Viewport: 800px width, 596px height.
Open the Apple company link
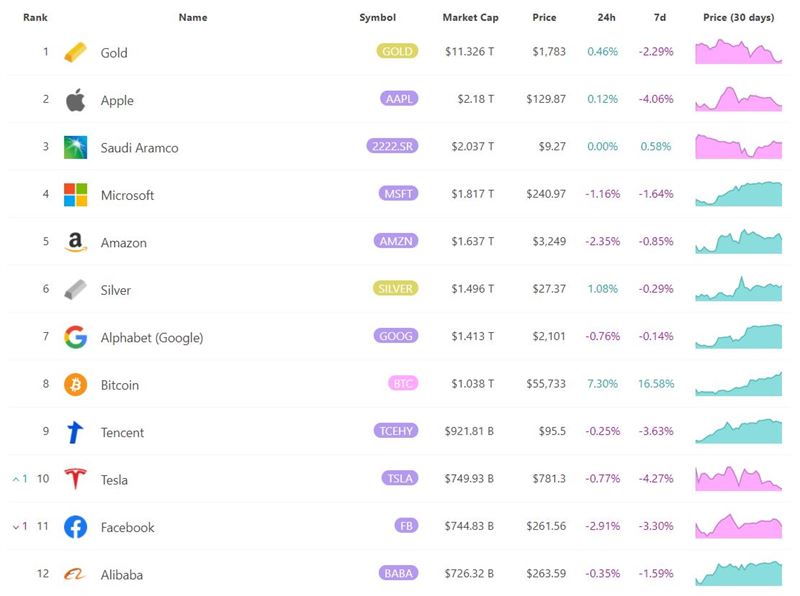[117, 100]
